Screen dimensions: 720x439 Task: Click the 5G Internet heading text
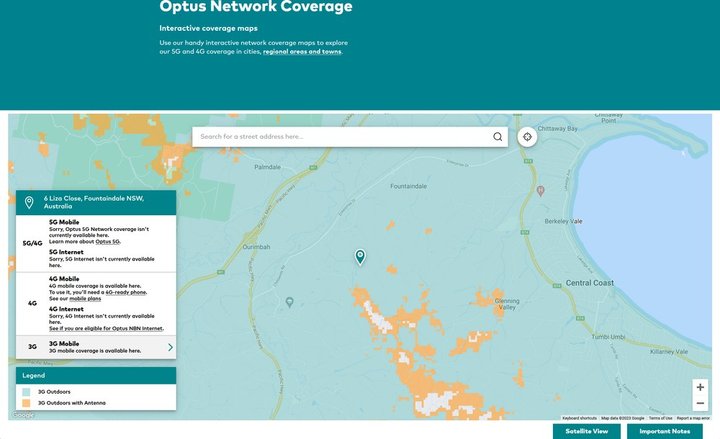(66, 252)
